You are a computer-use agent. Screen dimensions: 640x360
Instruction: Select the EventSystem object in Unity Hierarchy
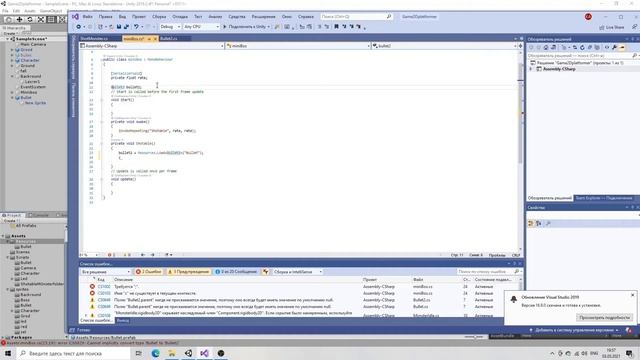click(33, 87)
